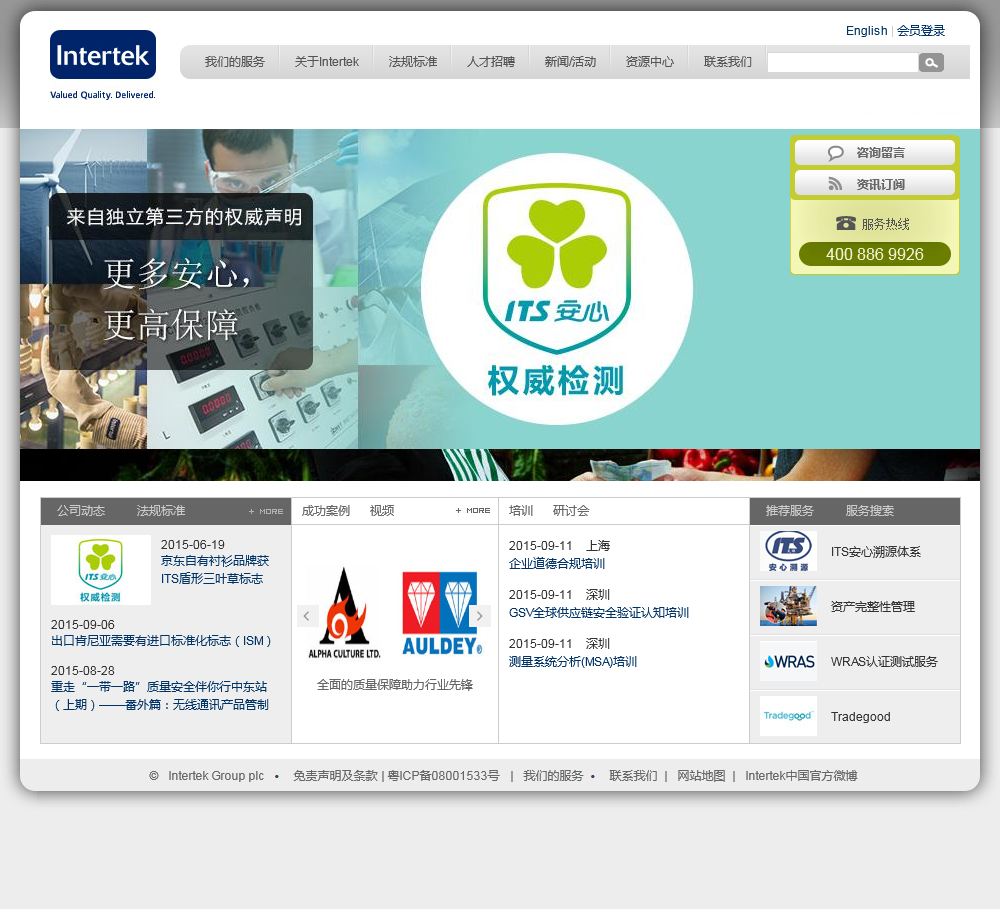Screen dimensions: 1000x909
Task: Click MORE in the 成功案例 panel
Action: coord(473,511)
